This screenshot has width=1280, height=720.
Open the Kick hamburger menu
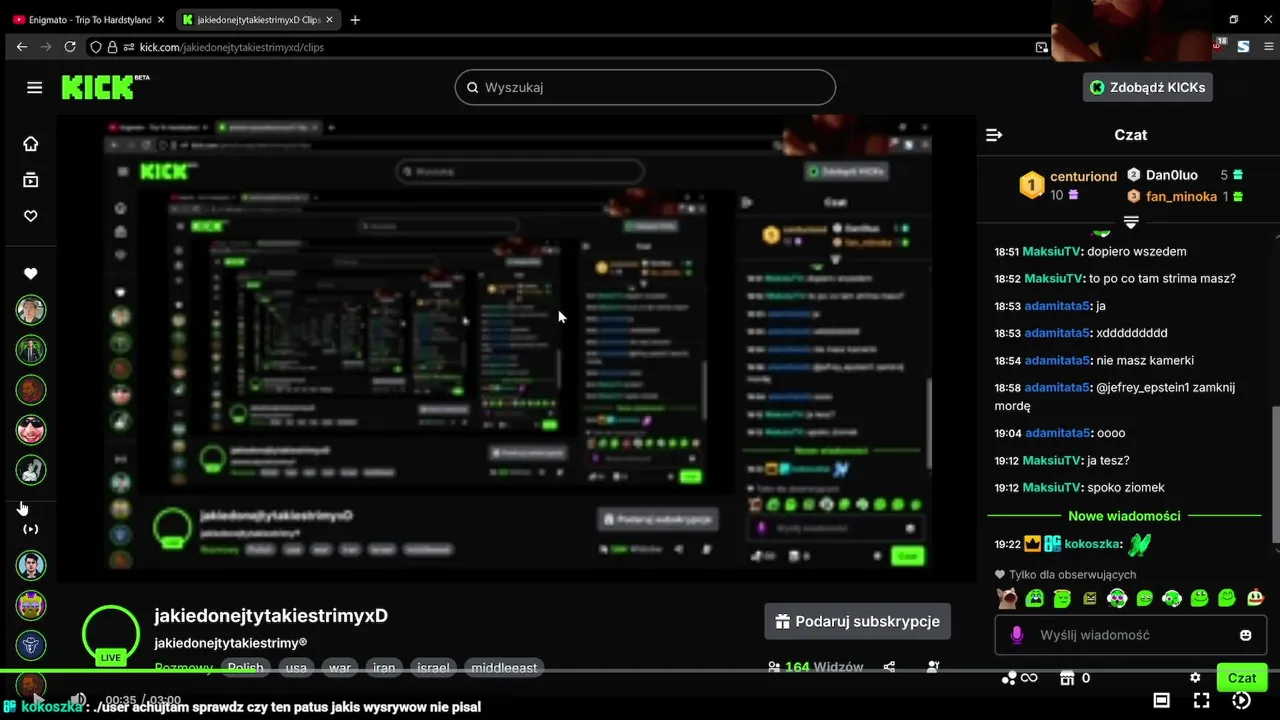[x=35, y=87]
